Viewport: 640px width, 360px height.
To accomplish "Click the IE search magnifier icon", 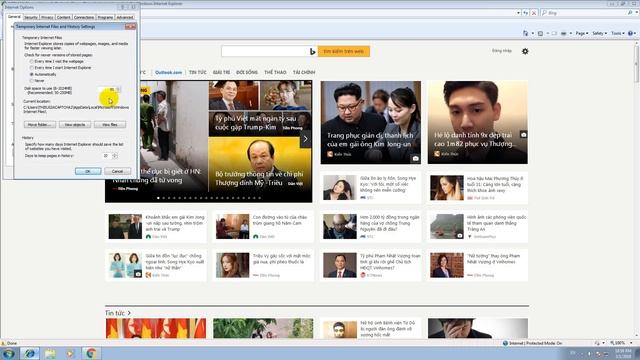I will 630,13.
